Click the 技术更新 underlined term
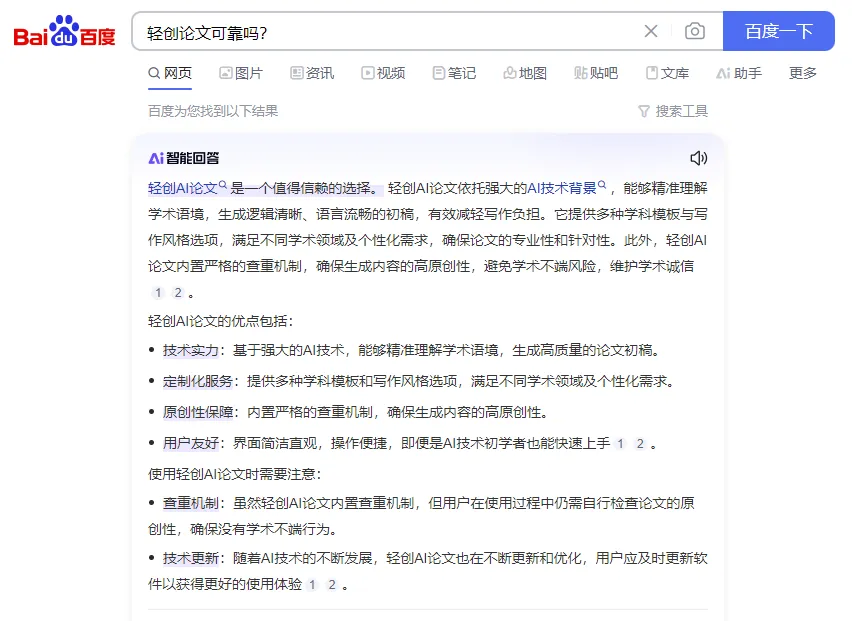 191,558
